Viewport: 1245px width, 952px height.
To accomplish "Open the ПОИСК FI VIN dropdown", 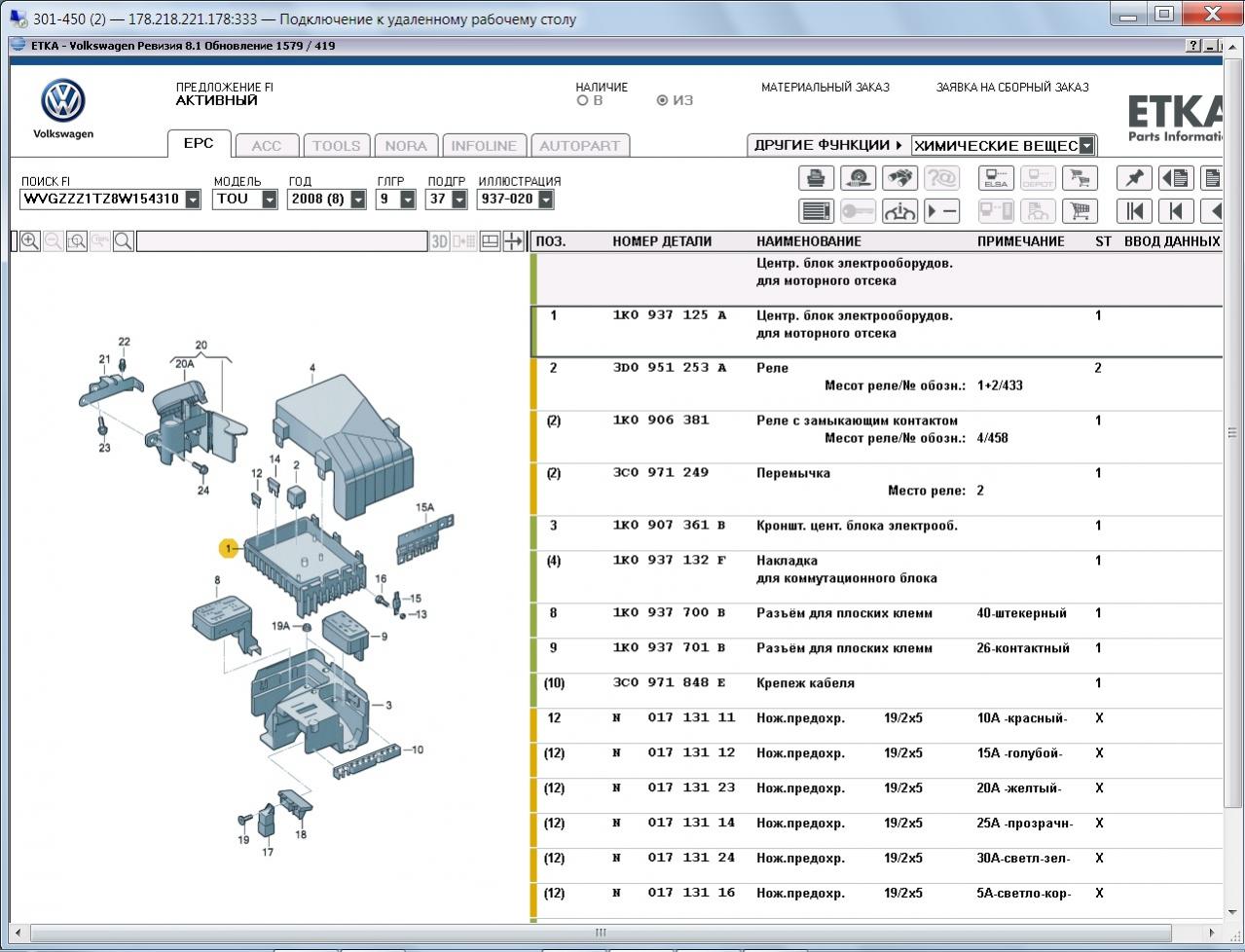I will pos(193,200).
